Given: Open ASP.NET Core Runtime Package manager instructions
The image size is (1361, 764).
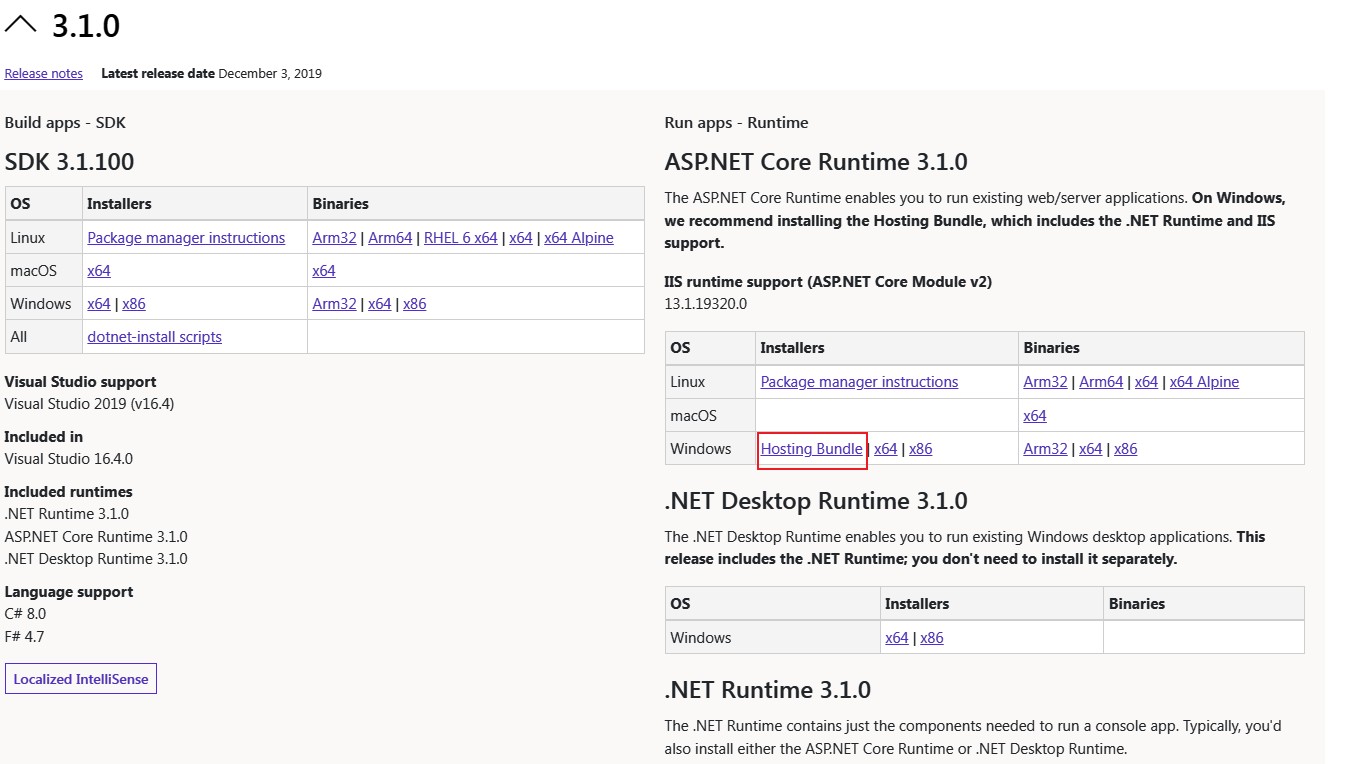Looking at the screenshot, I should point(858,382).
